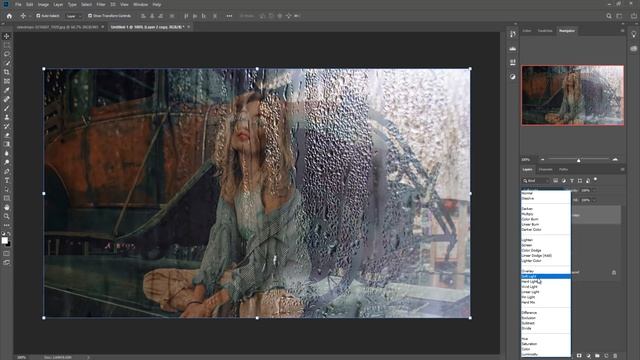This screenshot has width=640, height=360.
Task: Open the Edit Toolbar three-dots button
Action: (x=7, y=225)
